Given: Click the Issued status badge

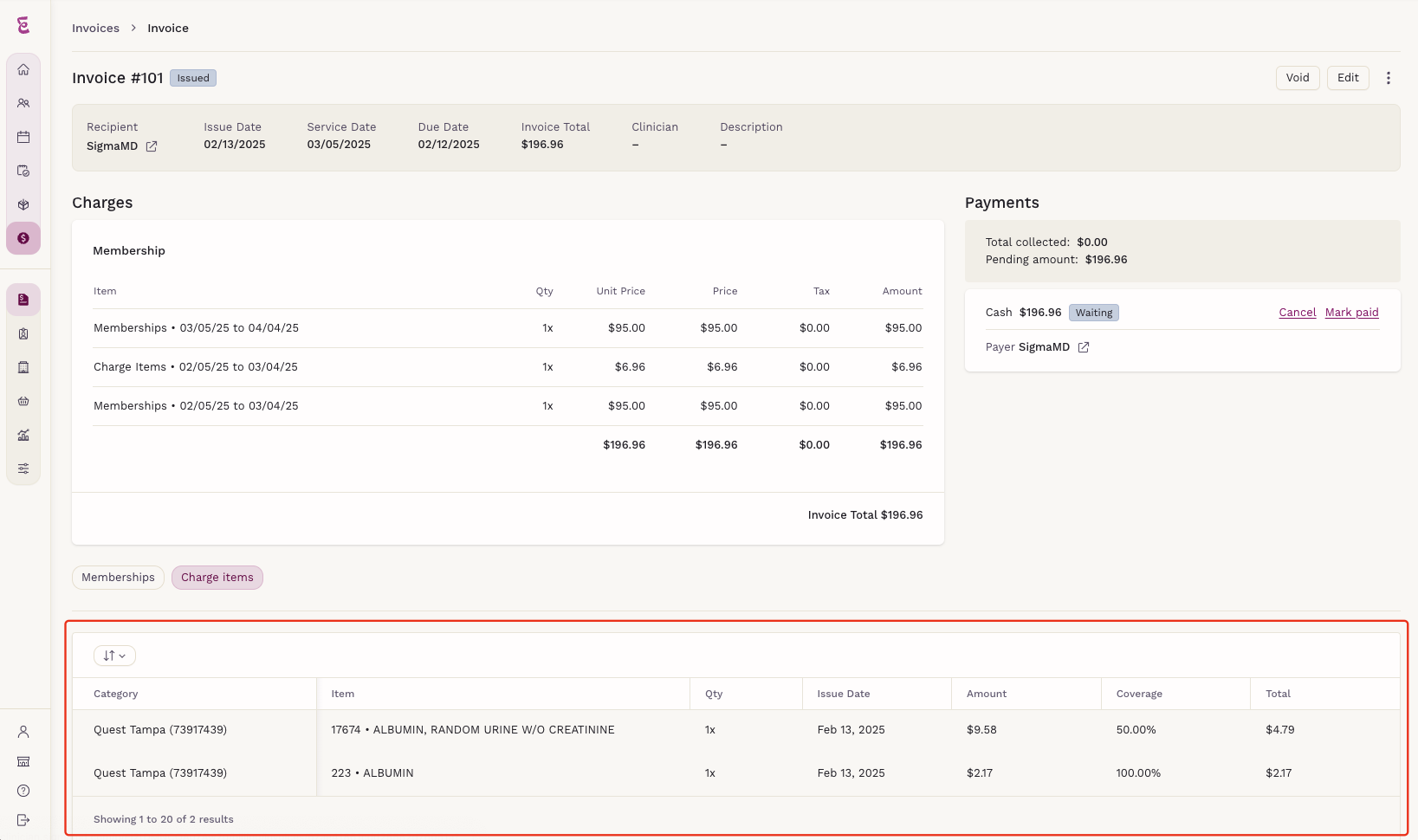Looking at the screenshot, I should [193, 78].
